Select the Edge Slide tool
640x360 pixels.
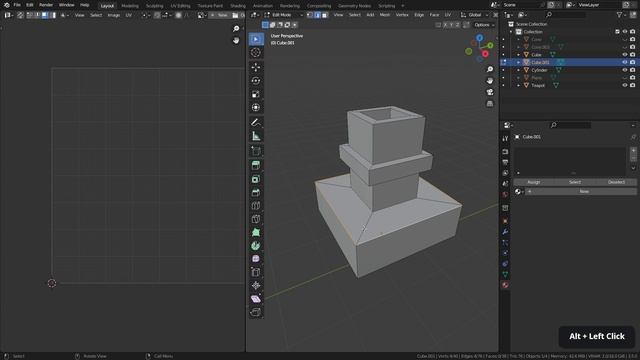[x=256, y=272]
